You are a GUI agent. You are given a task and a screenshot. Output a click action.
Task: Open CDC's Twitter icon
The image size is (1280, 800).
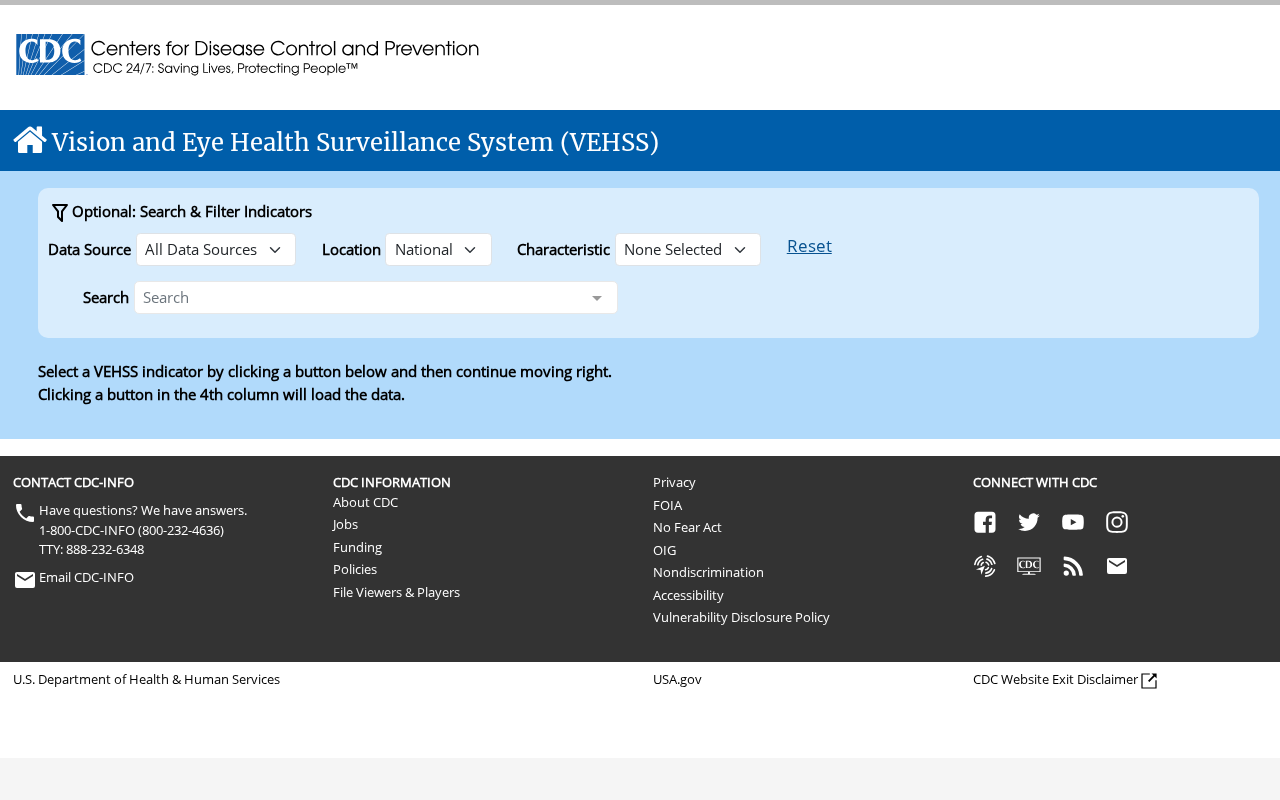pyautogui.click(x=1029, y=522)
